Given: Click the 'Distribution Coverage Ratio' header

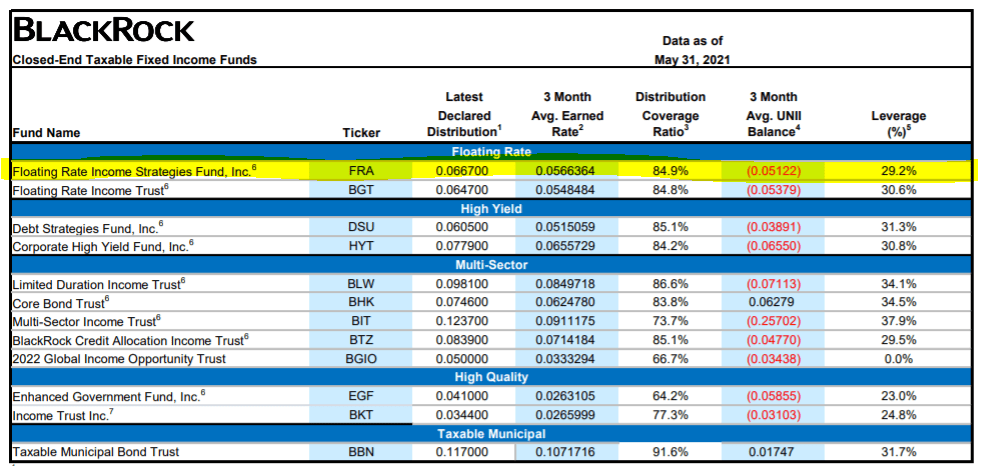Looking at the screenshot, I should click(x=670, y=114).
